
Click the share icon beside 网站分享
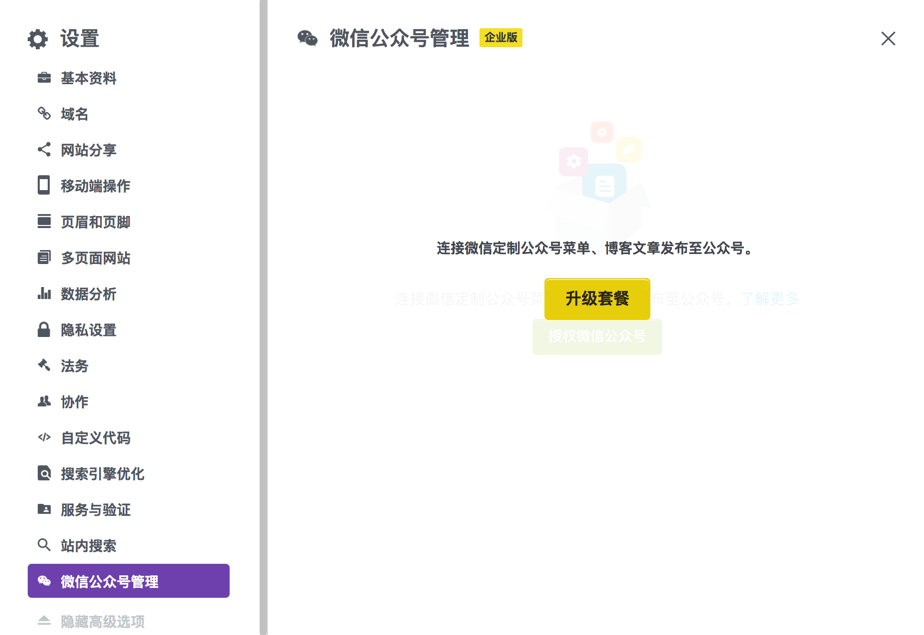44,150
